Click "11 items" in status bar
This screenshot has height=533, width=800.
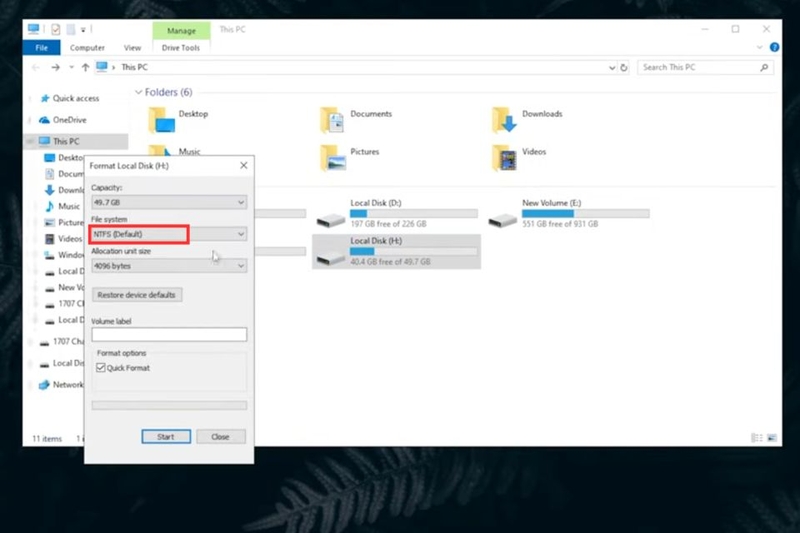coord(47,439)
